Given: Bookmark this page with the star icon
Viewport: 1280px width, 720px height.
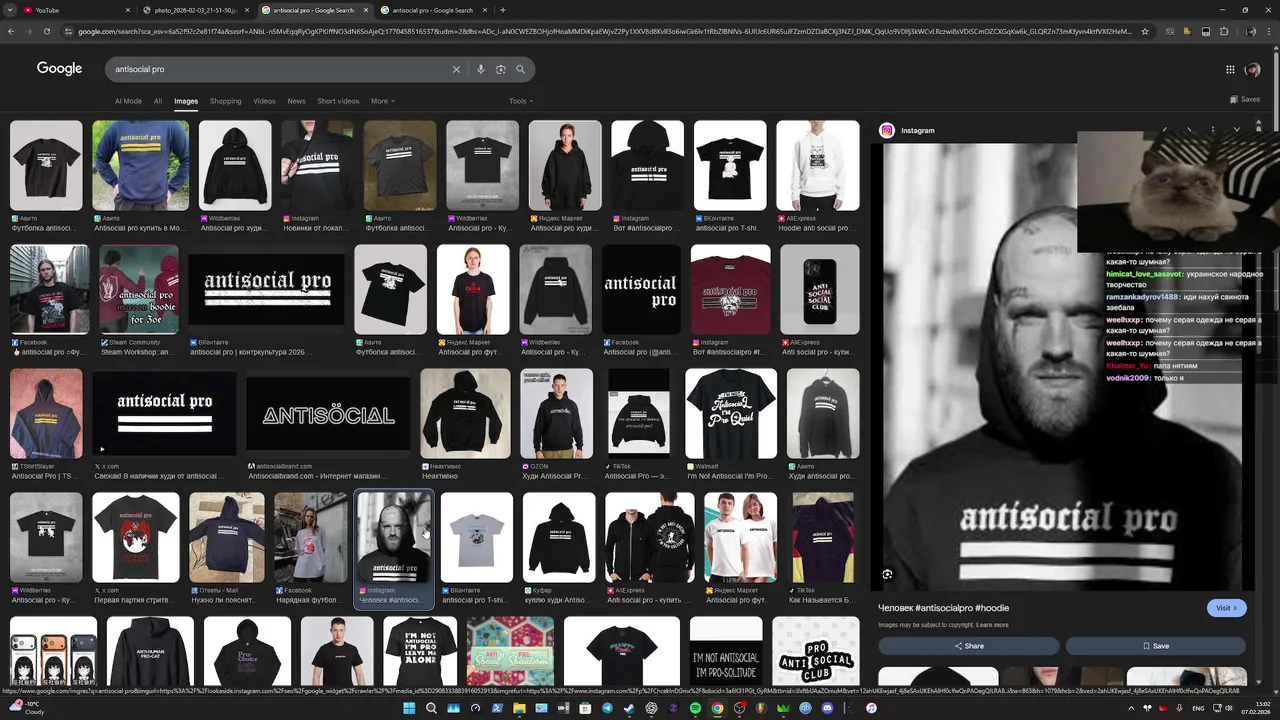Looking at the screenshot, I should pos(1145,31).
